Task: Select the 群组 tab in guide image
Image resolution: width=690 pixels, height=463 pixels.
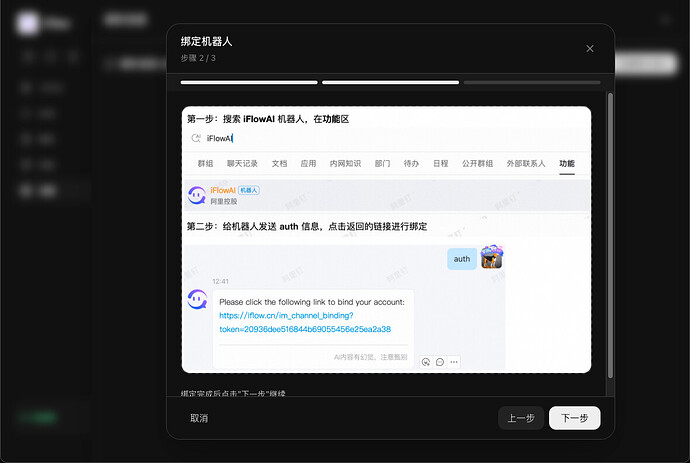Action: click(x=205, y=164)
